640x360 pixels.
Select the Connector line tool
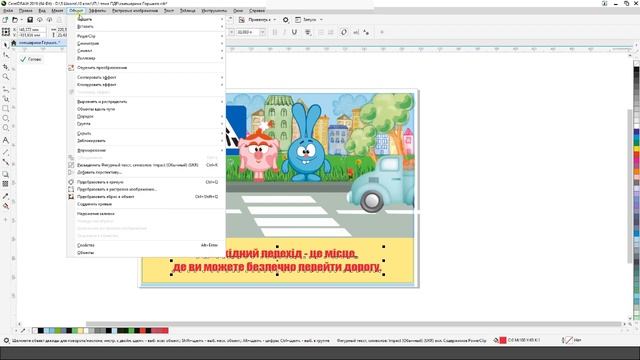coord(6,162)
